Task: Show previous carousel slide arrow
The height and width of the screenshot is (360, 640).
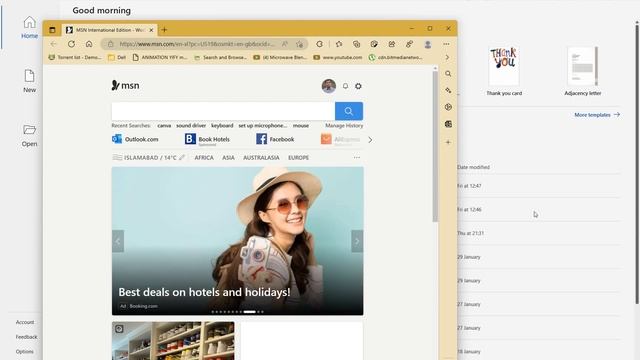Action: click(x=118, y=241)
